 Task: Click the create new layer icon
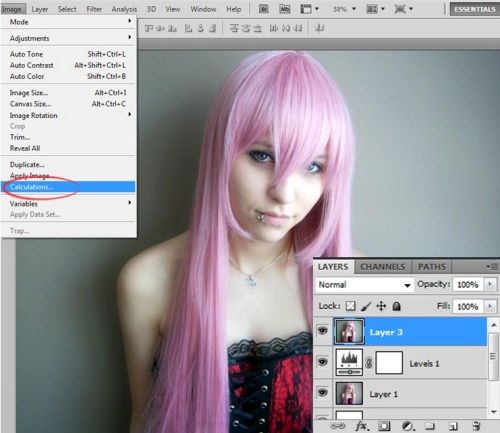pyautogui.click(x=453, y=426)
